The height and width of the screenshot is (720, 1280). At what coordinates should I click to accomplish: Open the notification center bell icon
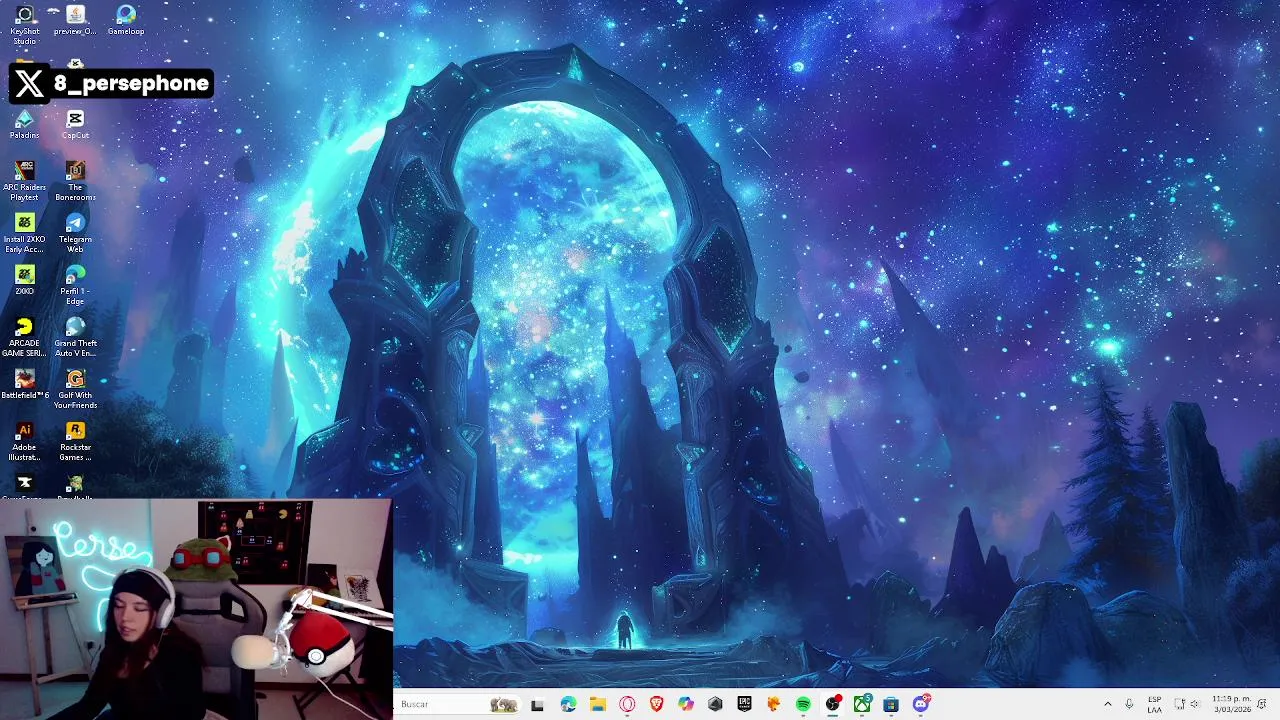1262,704
